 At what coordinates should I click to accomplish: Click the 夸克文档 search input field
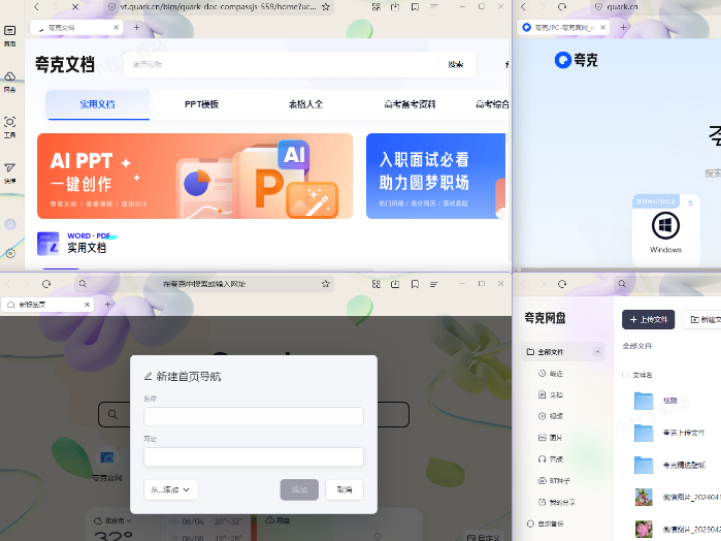coord(280,64)
